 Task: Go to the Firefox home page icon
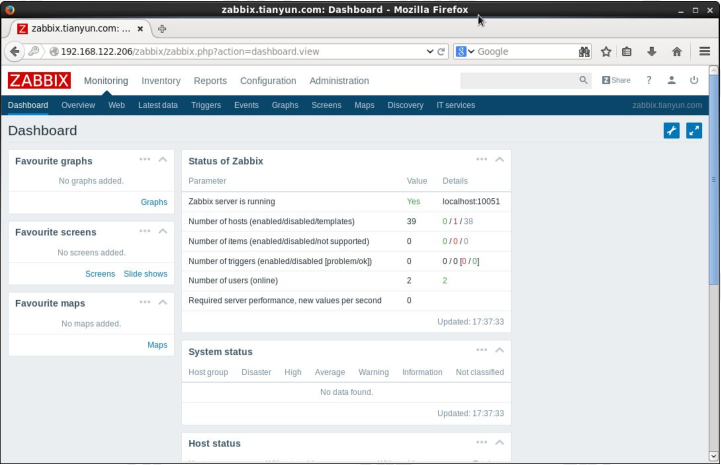(676, 52)
